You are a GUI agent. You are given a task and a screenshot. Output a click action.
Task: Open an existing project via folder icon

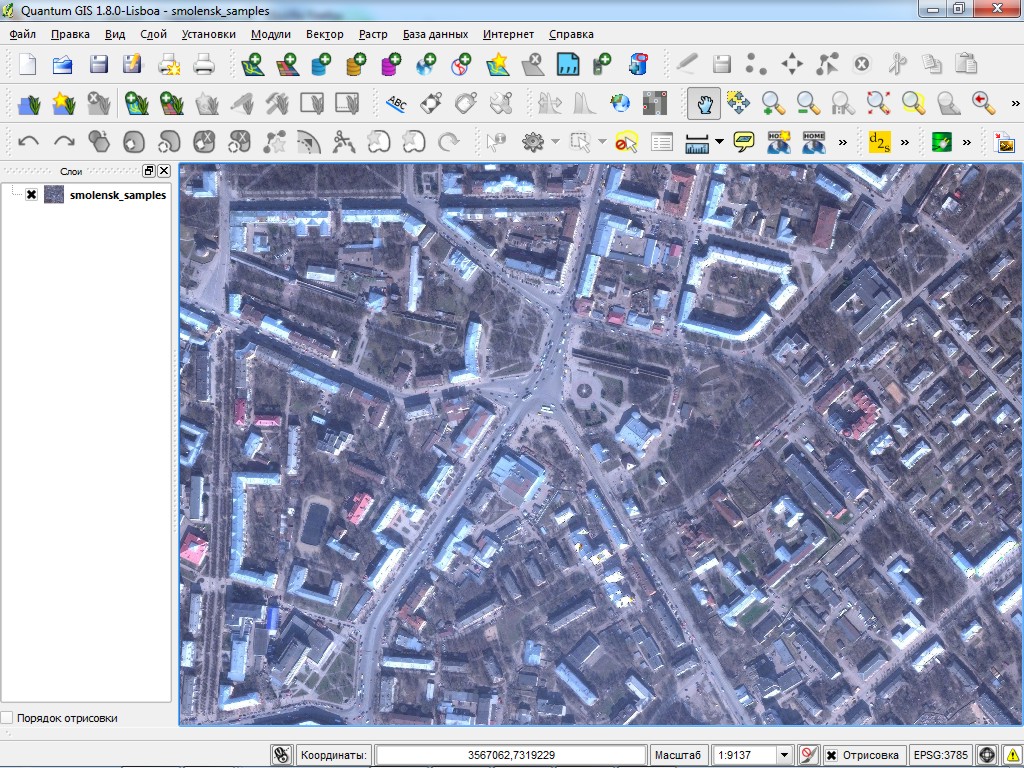63,64
